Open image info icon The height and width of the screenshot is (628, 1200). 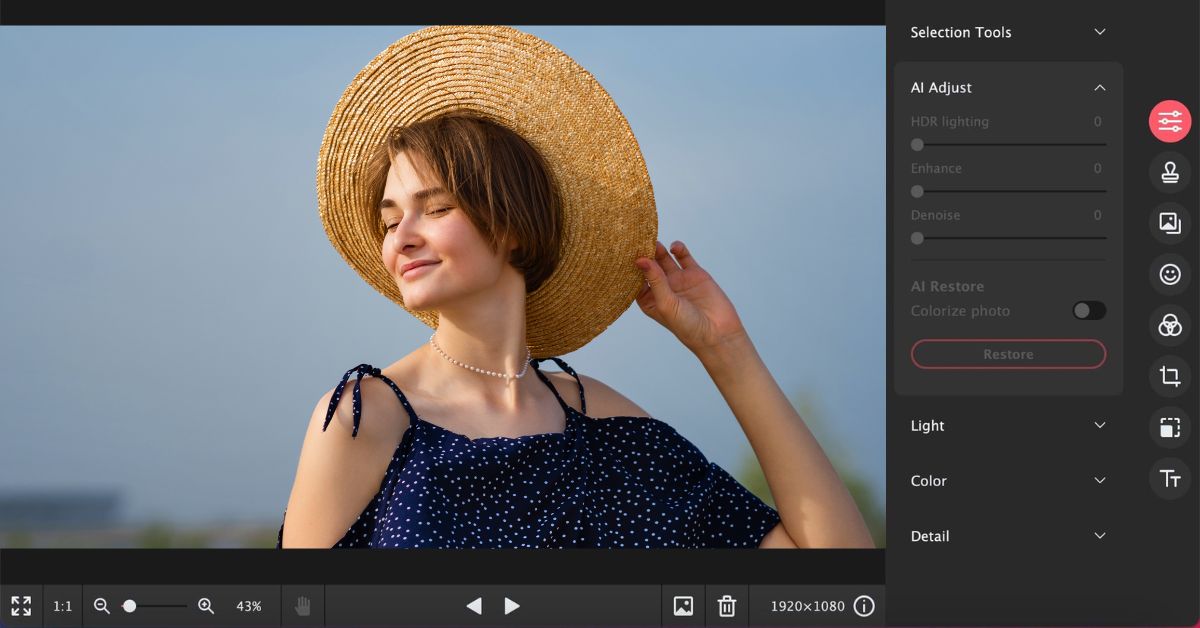click(x=864, y=606)
